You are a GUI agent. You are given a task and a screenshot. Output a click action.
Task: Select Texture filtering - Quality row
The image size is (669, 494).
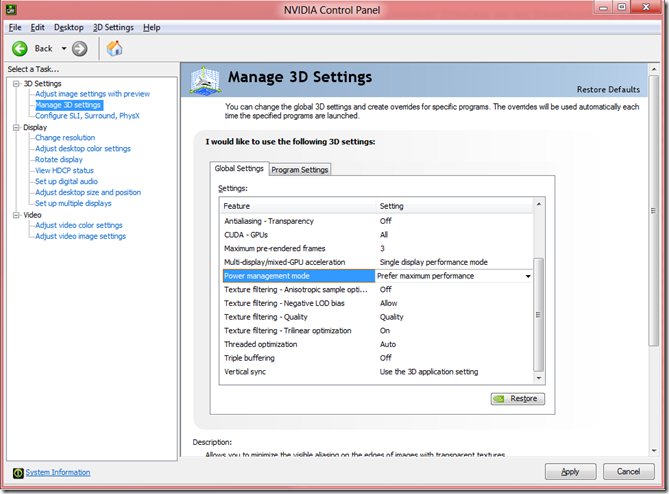377,317
